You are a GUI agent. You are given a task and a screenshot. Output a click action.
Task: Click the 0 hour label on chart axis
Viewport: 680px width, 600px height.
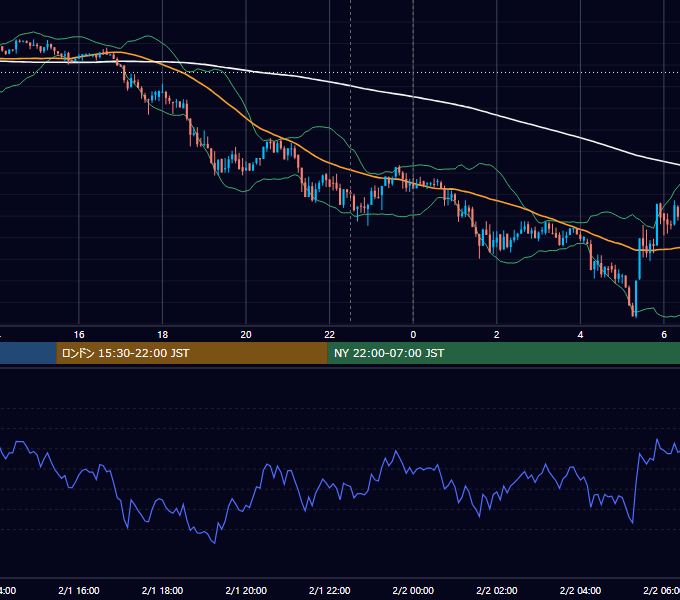pos(413,335)
